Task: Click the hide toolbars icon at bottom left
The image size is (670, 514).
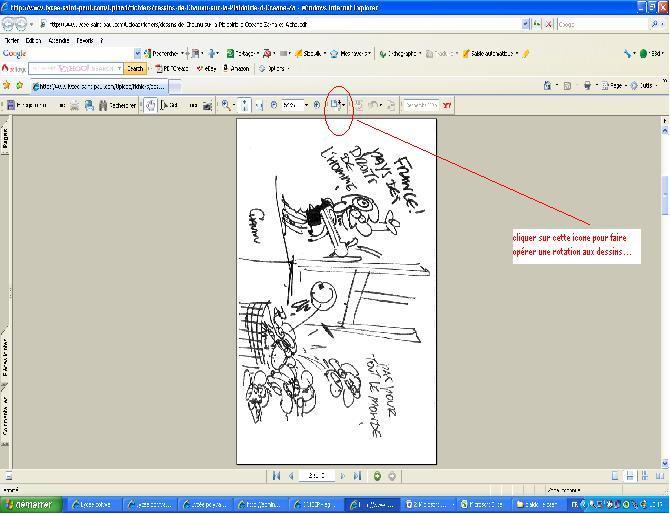Action: [x=8, y=476]
